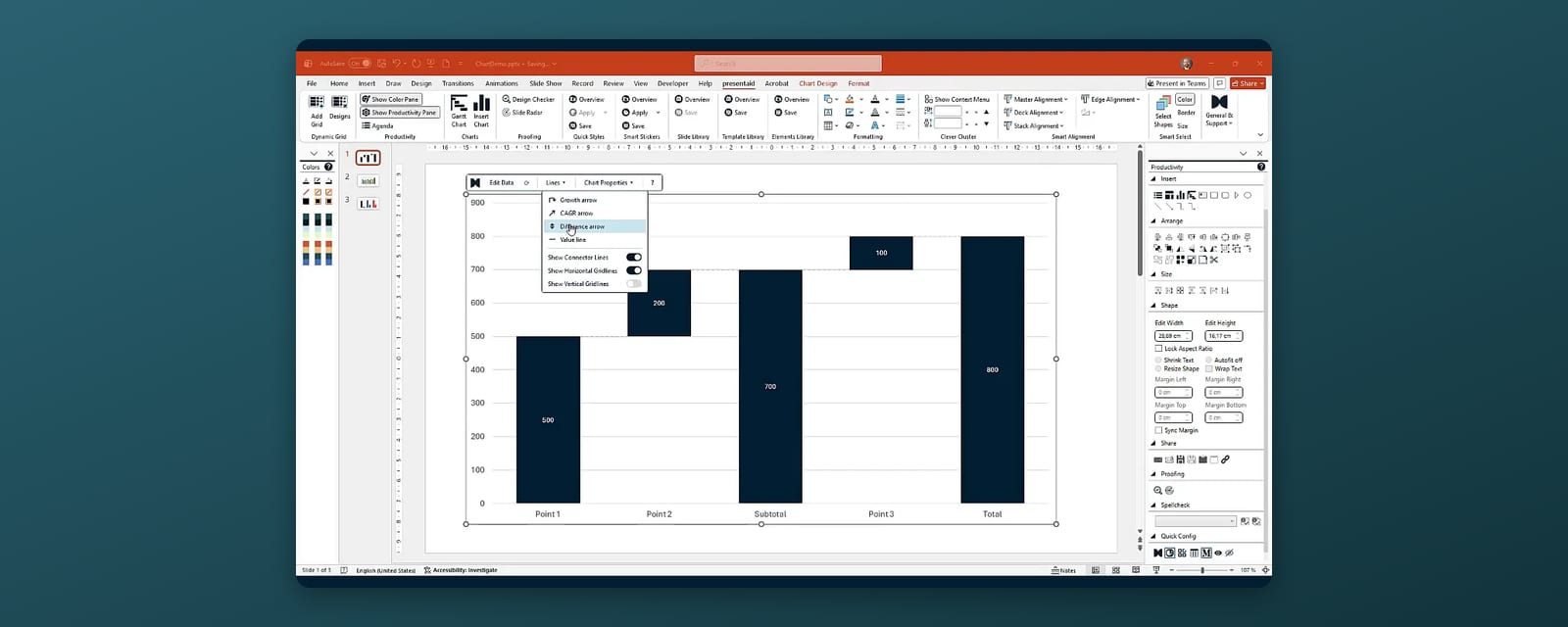Click the oval shape icon in Insert section

(1248, 195)
